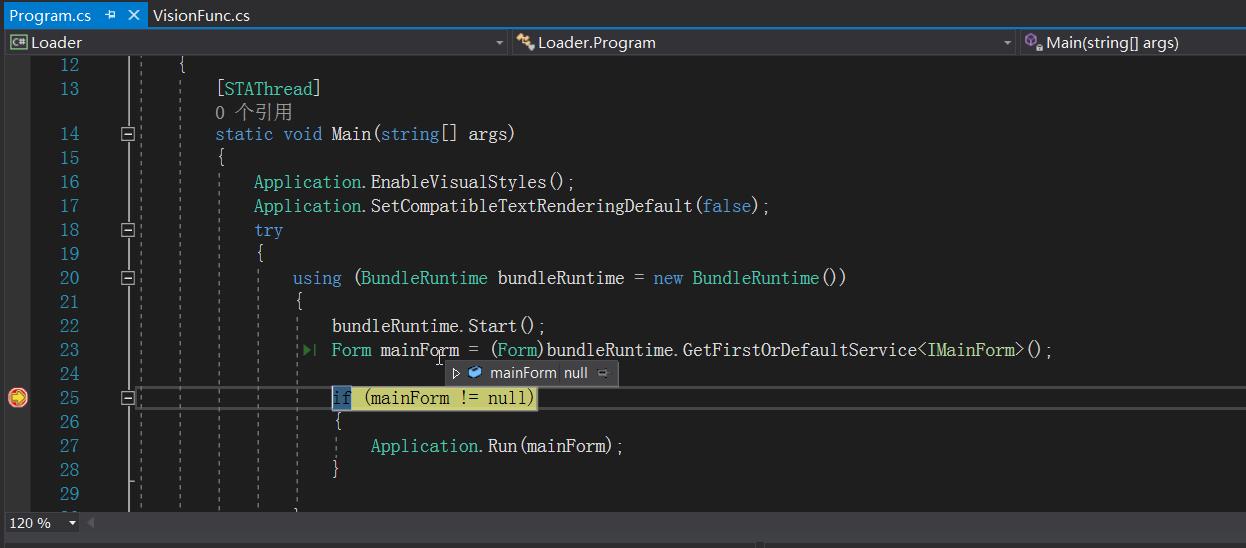Screen dimensions: 1246x548
Task: Toggle pin on the Program.cs tab
Action: [110, 15]
